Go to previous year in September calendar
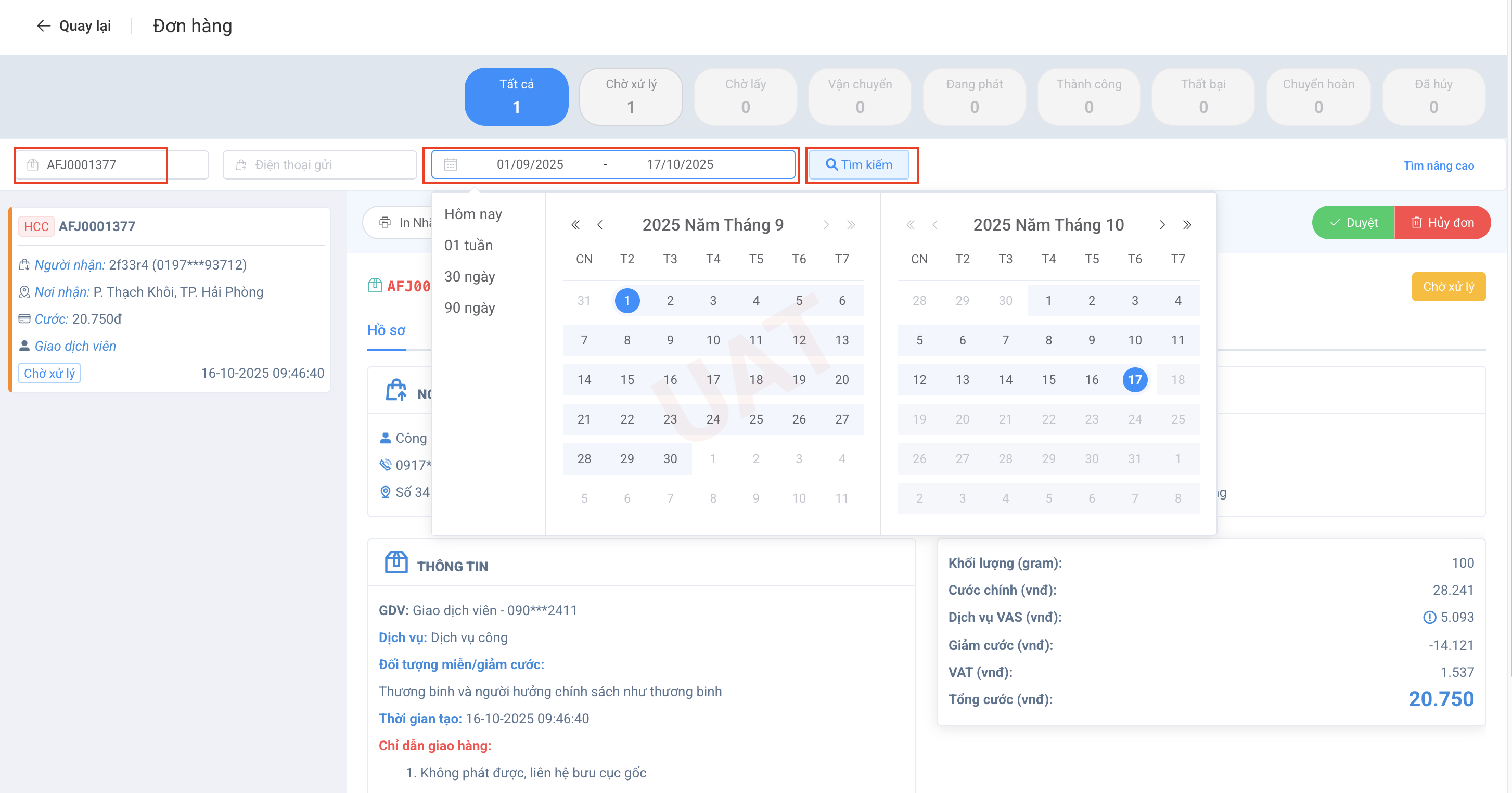This screenshot has width=1512, height=793. [575, 225]
